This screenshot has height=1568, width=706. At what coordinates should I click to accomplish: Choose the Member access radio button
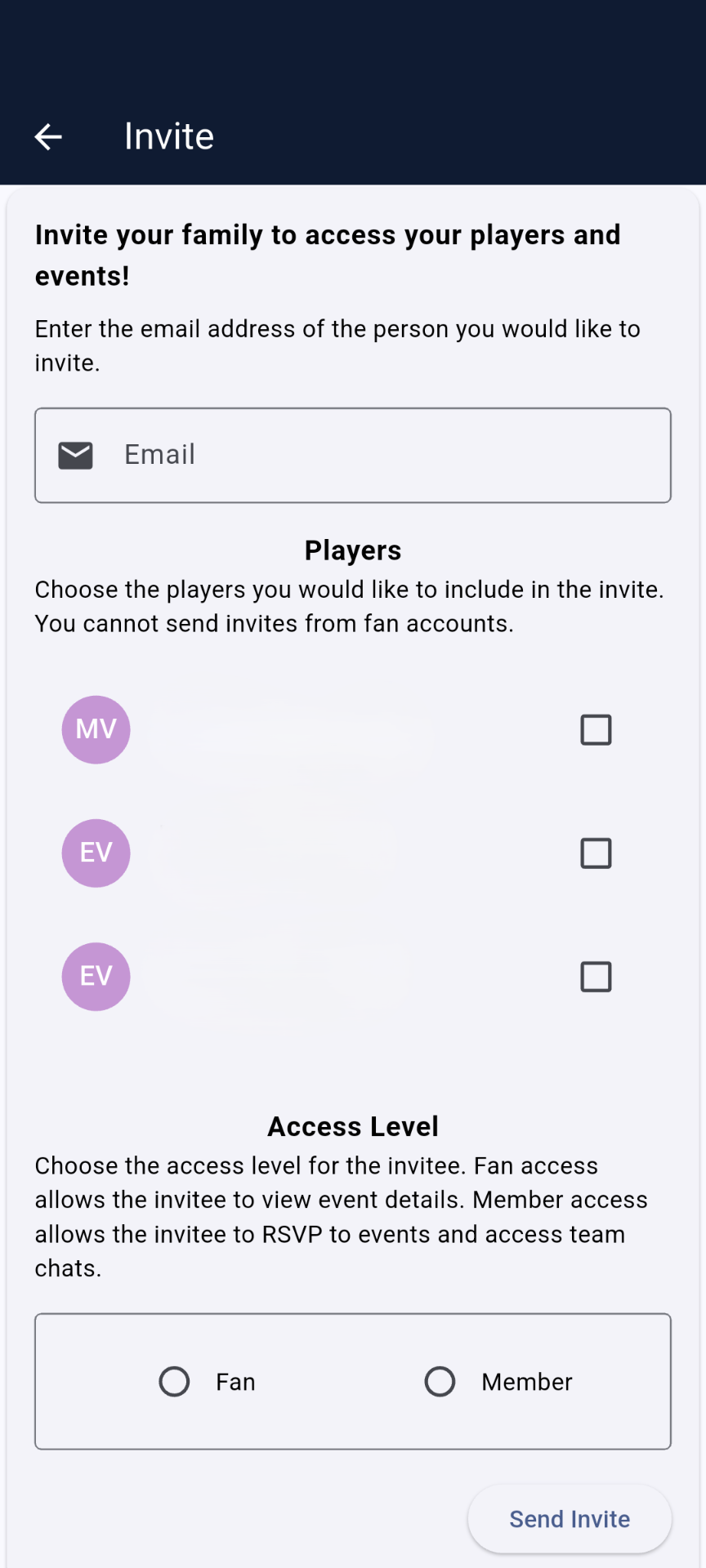[x=440, y=1381]
